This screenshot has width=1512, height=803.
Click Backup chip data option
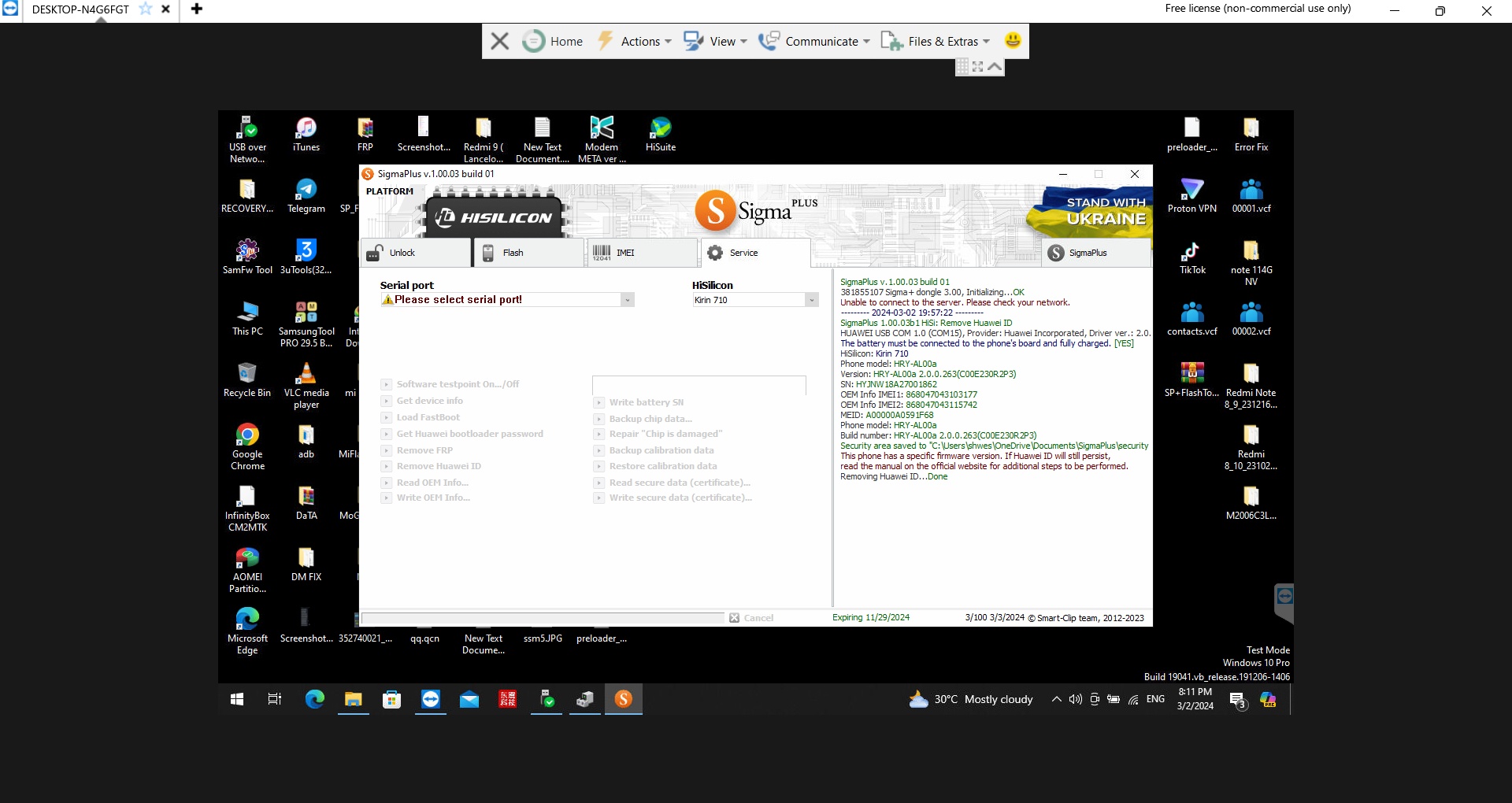pos(643,419)
